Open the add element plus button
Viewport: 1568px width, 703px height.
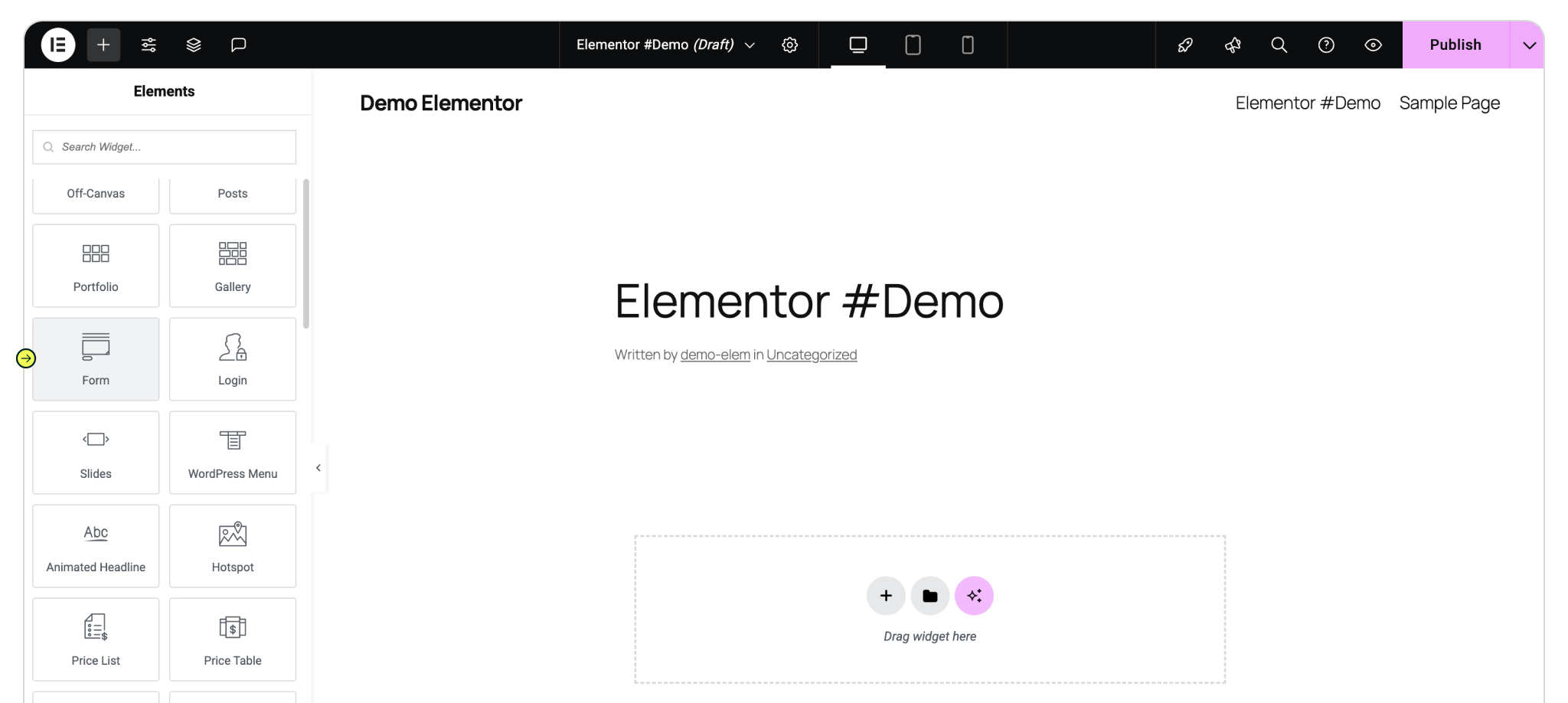pos(103,44)
